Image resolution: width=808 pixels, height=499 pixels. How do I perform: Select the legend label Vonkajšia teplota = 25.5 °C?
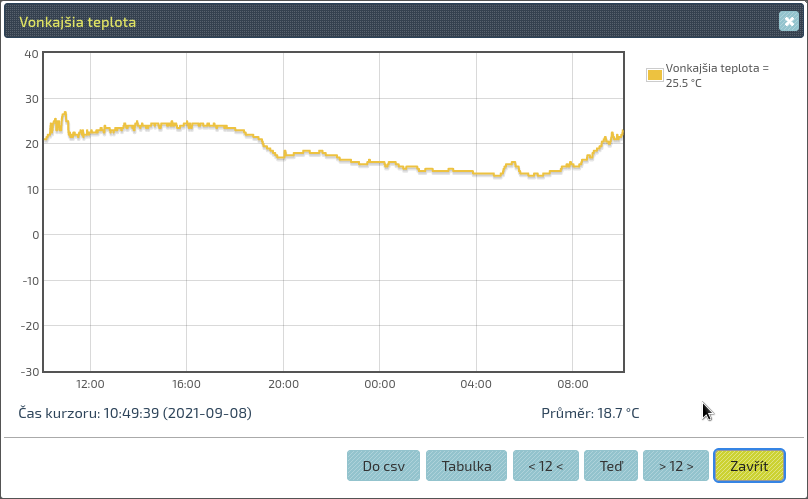(717, 75)
